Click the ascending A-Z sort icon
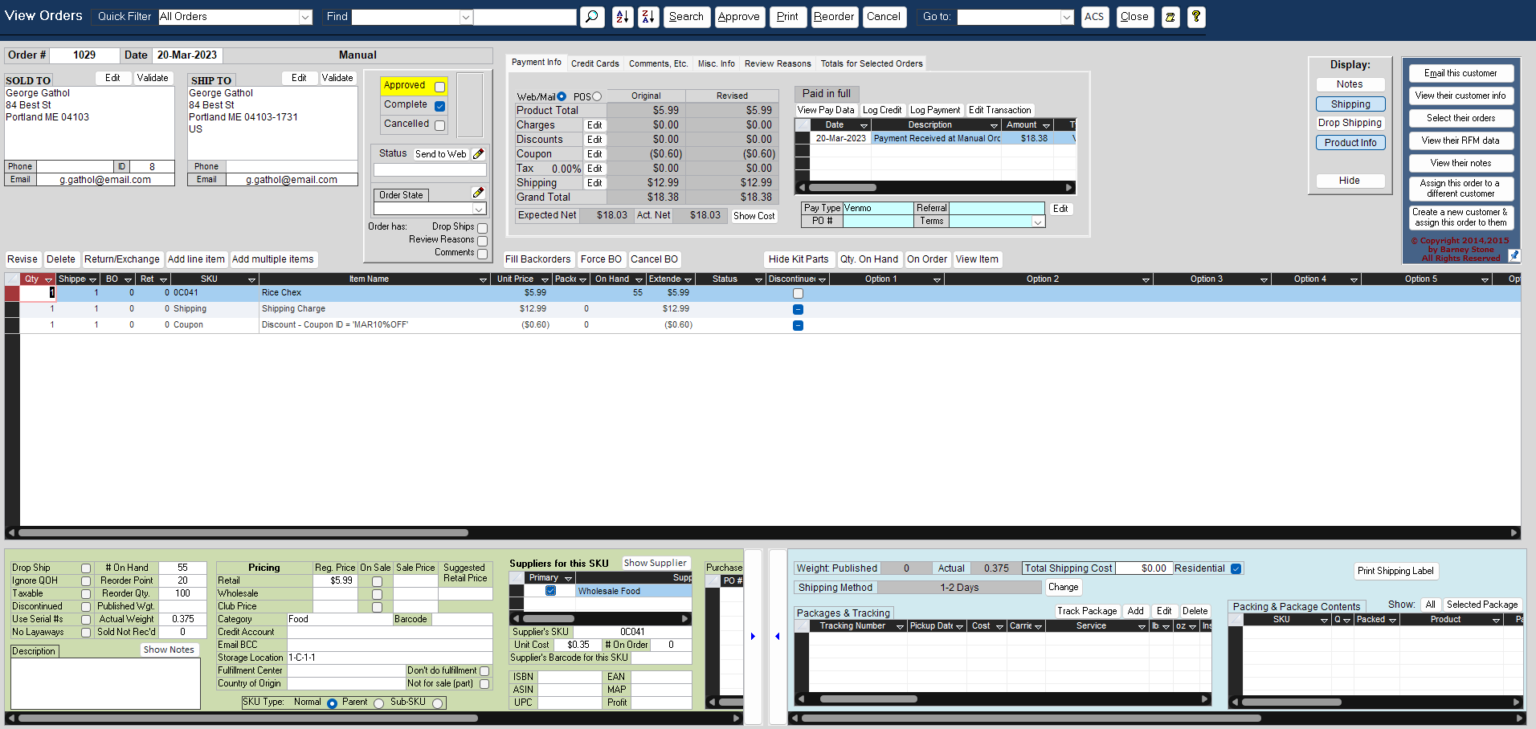This screenshot has width=1536, height=729. pyautogui.click(x=620, y=16)
